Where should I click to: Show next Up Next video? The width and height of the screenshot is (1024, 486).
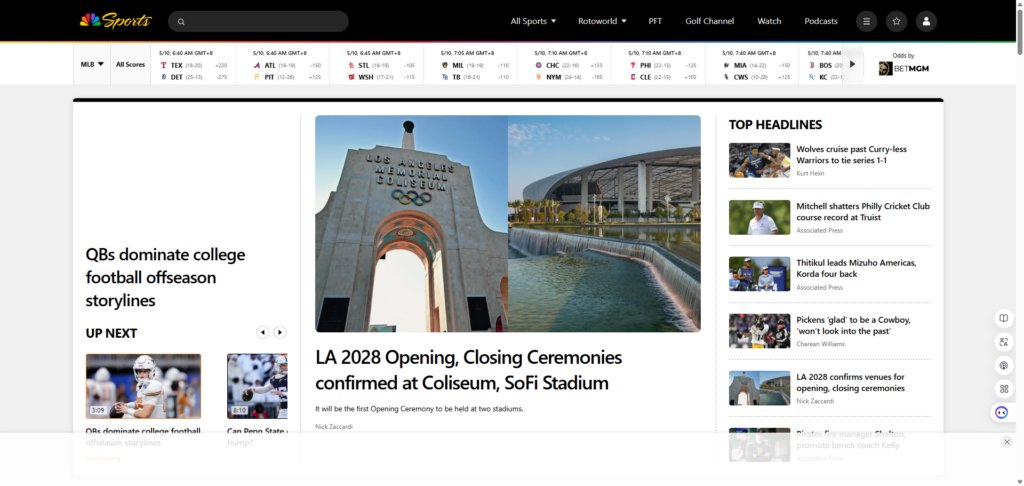point(280,332)
